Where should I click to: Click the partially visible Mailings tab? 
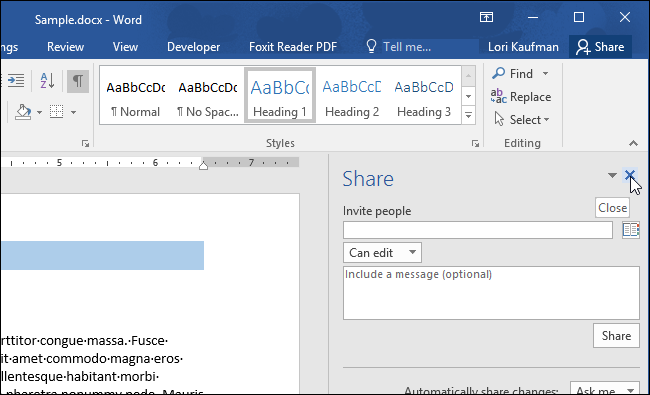pos(9,47)
